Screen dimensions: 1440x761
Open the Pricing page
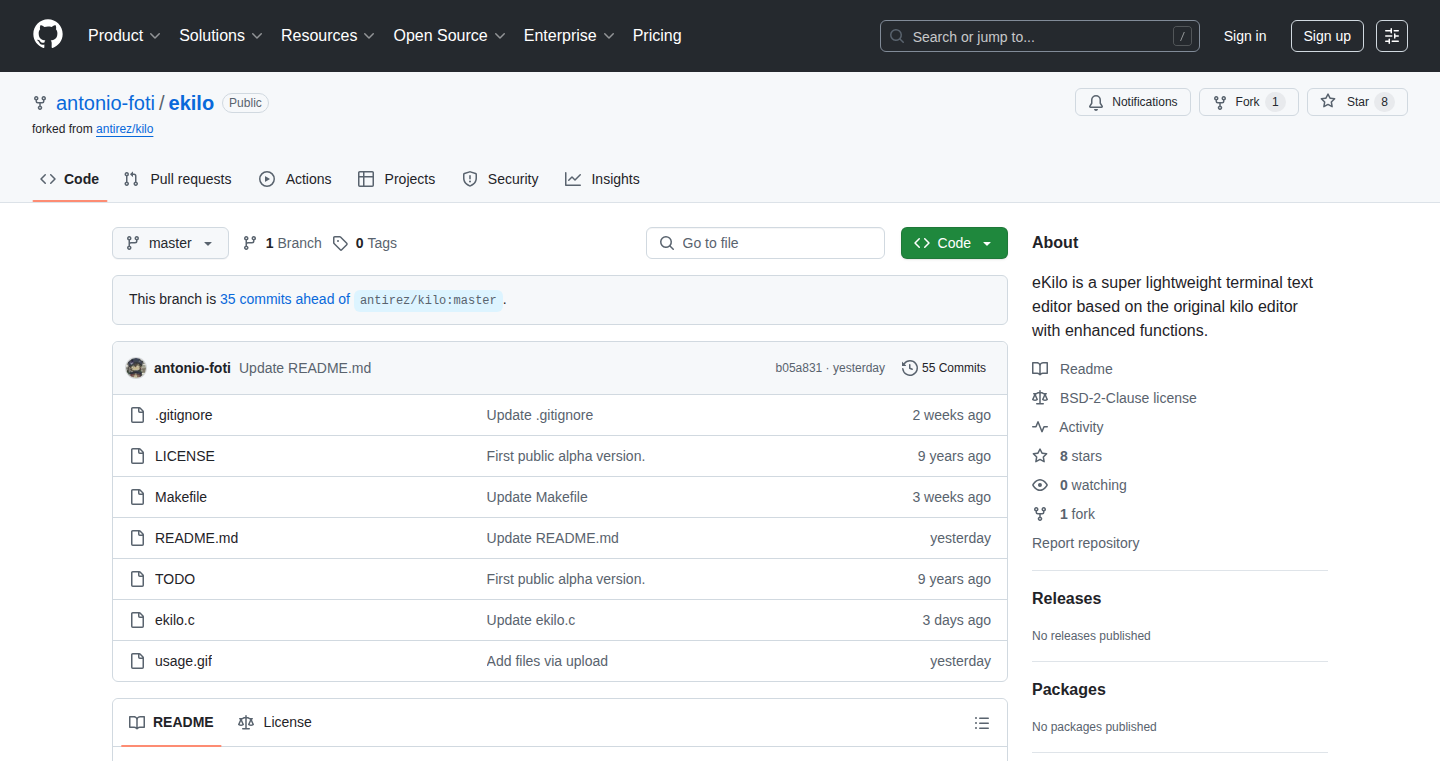[x=657, y=36]
